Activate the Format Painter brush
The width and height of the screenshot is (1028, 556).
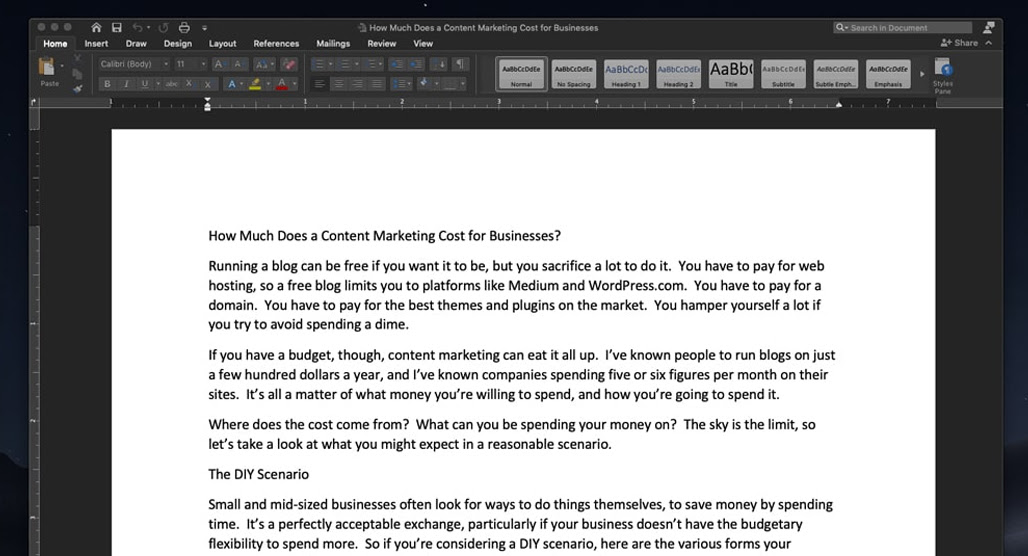77,89
